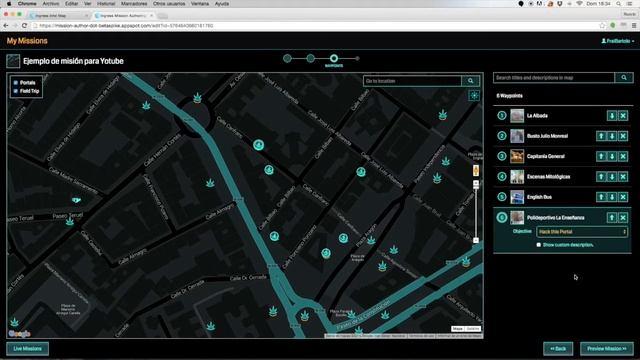Move Escenas Mitológicas waypoint up
640x360 pixels.
[601, 177]
